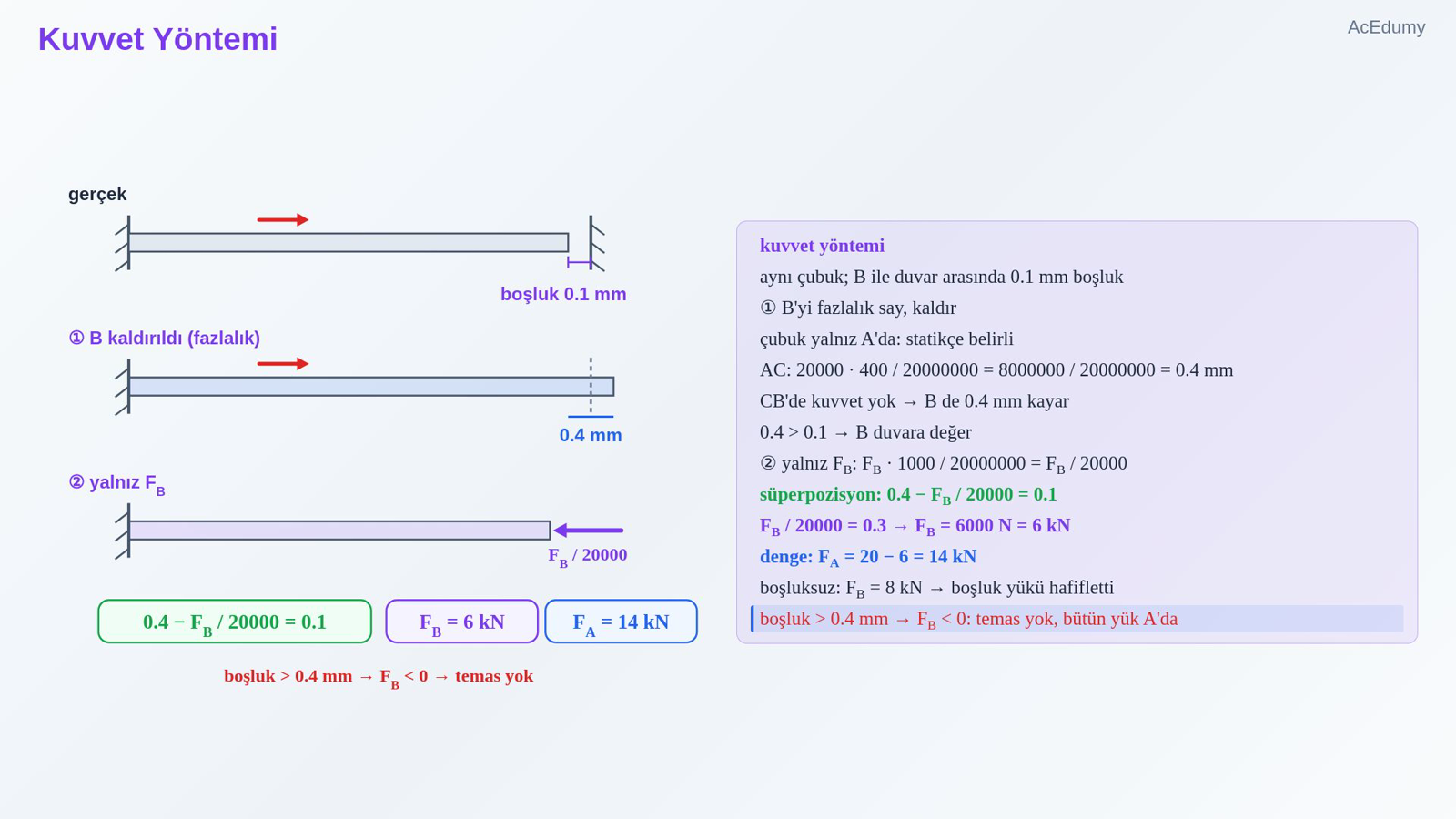Image resolution: width=1456 pixels, height=819 pixels.
Task: Click the red force arrow in "B kaldırıldı" diagram
Action: click(283, 364)
